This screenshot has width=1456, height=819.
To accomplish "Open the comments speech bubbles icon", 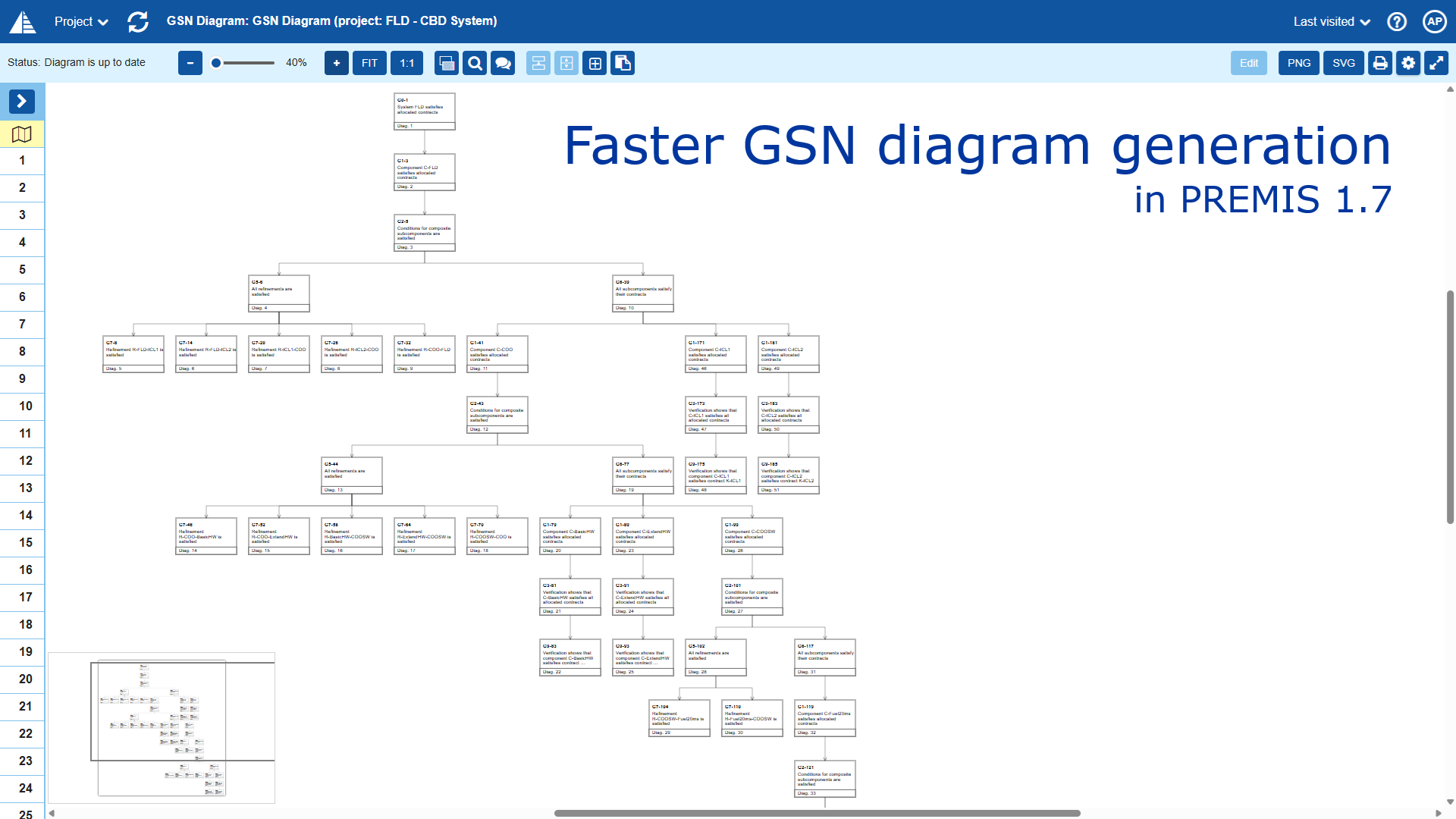I will (x=503, y=63).
